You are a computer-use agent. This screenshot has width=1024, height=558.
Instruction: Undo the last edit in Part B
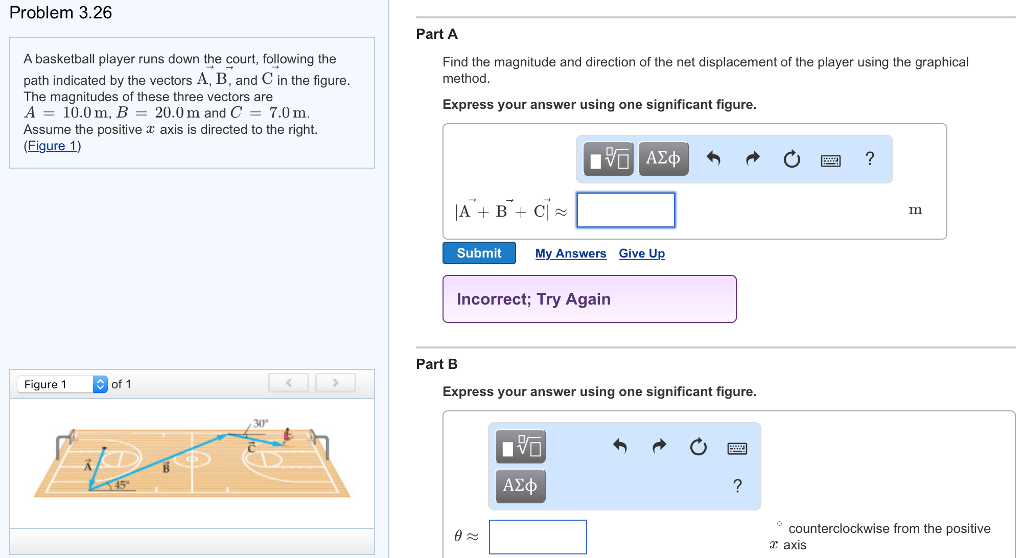pyautogui.click(x=620, y=446)
